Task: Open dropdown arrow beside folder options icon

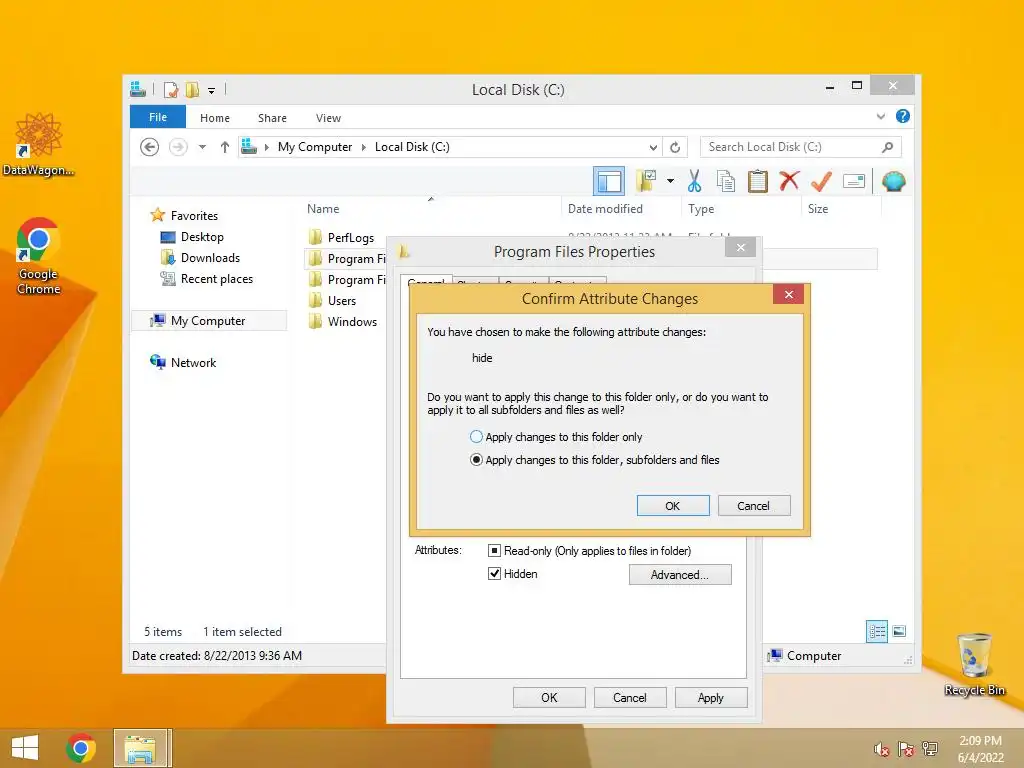Action: pos(671,181)
